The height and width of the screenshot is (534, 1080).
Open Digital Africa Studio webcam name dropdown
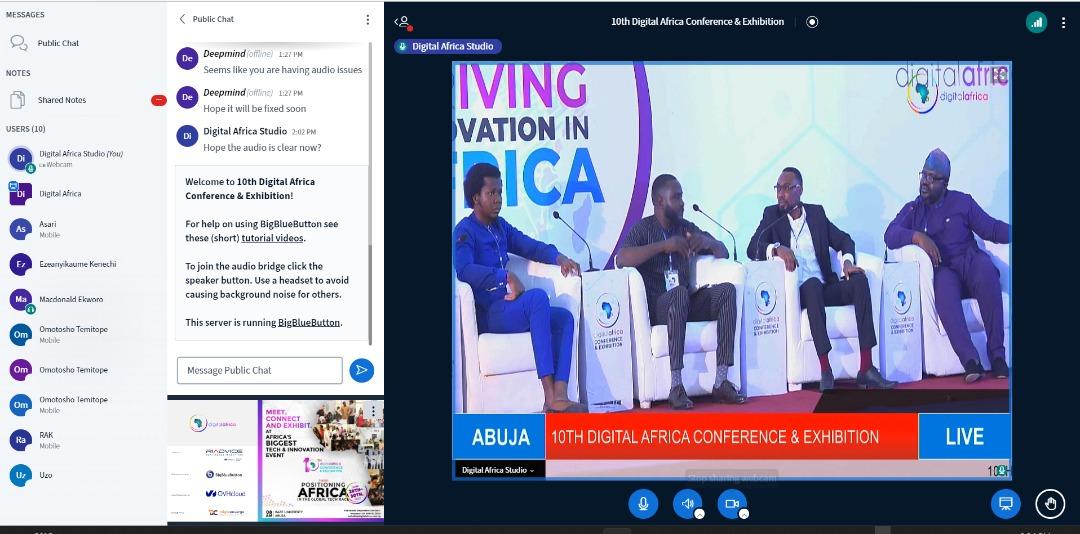tap(499, 470)
